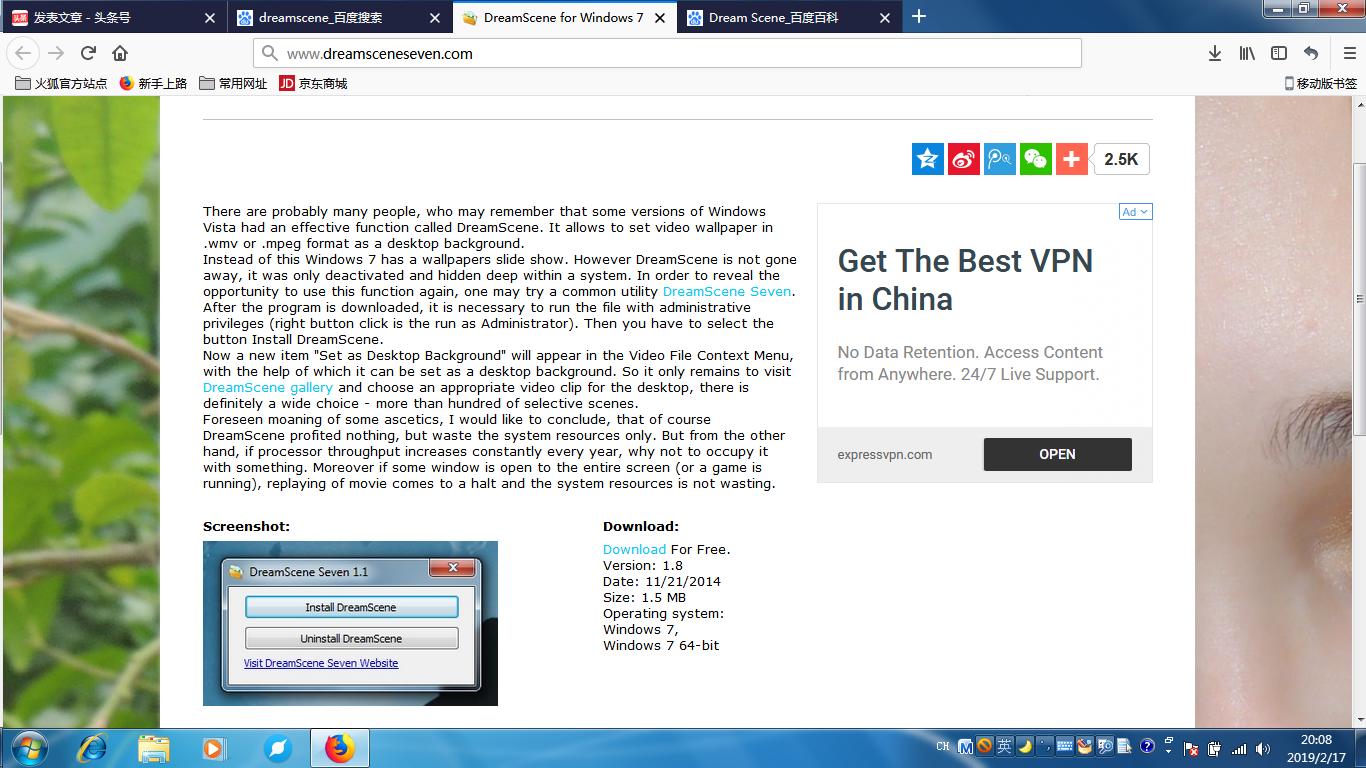Share page to Sina Weibo

tap(964, 159)
